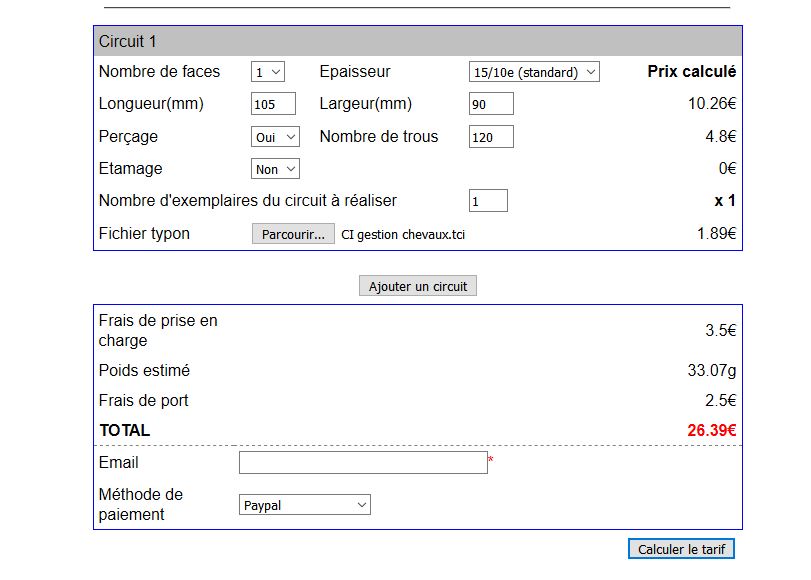Open the Etamage Non dropdown
Screen dimensions: 811x580
click(x=275, y=169)
